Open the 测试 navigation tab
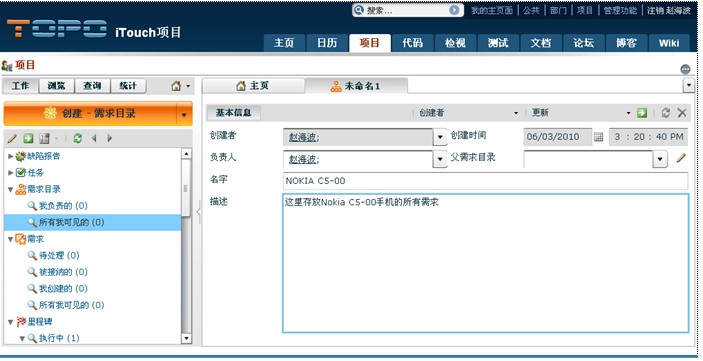This screenshot has height=361, width=703. pyautogui.click(x=498, y=43)
